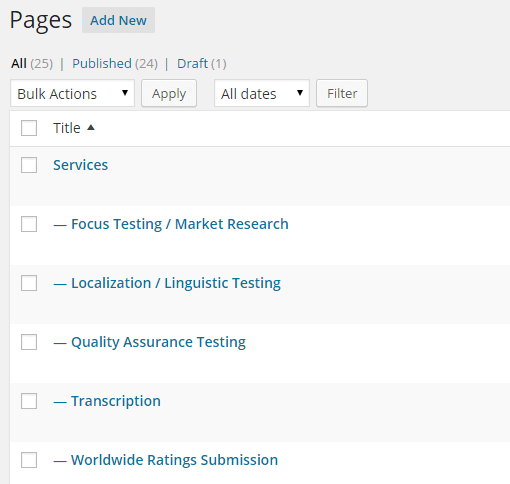Show All pages filter
This screenshot has width=510, height=484.
(19, 63)
